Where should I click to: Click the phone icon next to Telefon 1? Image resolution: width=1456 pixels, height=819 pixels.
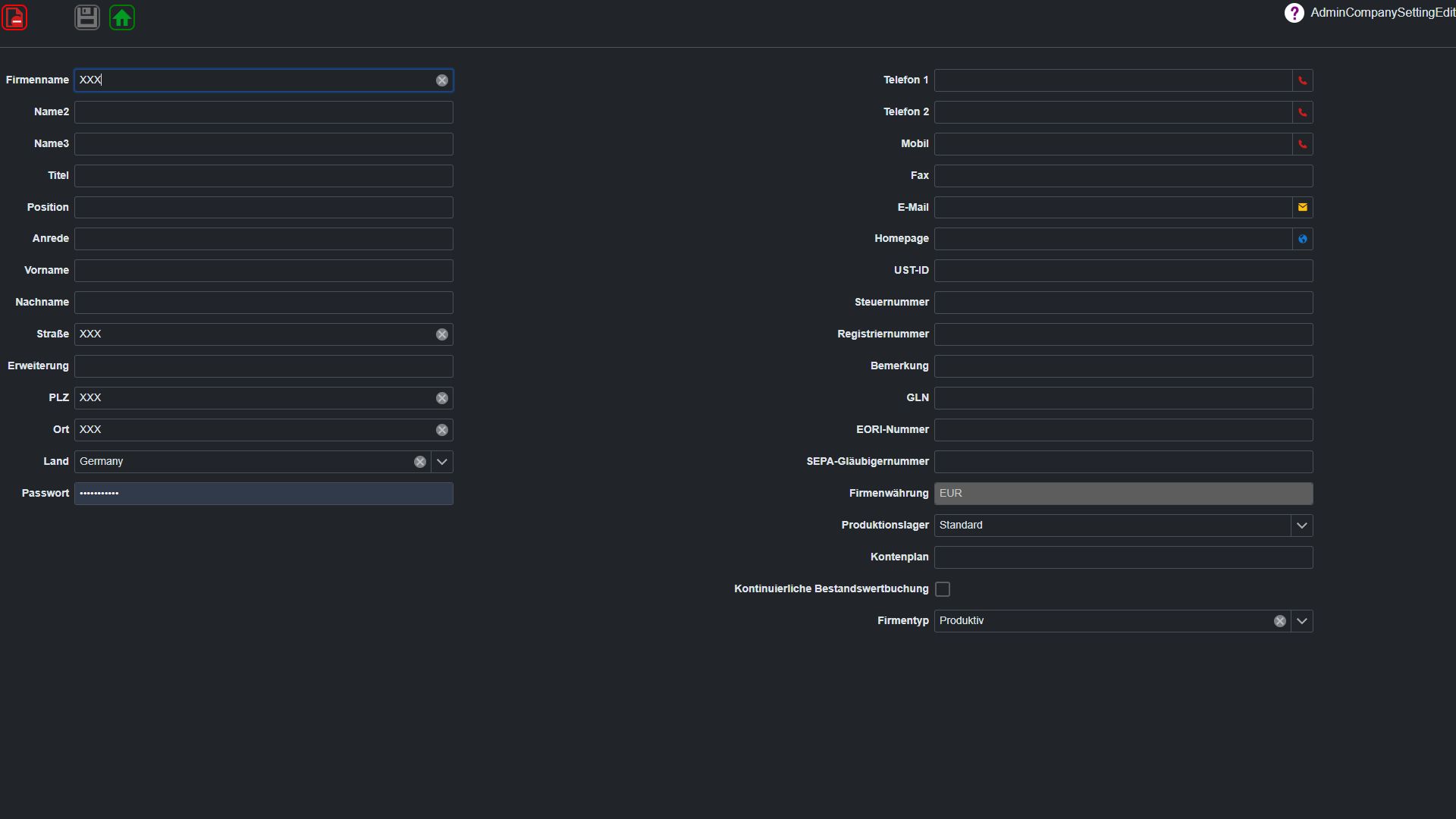1303,80
